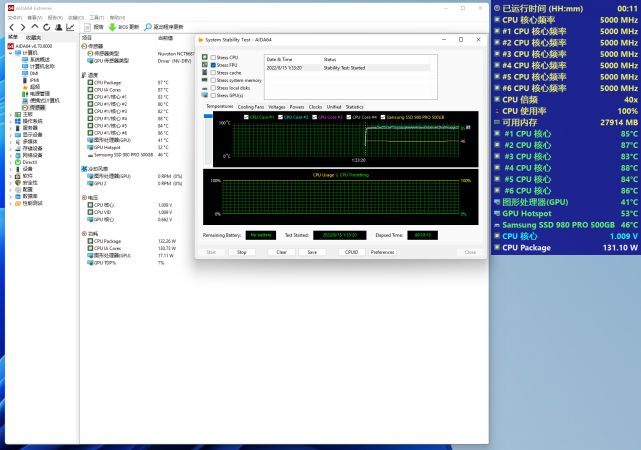Click the blue temperature graph scale slider
641x450 pixels.
209,117
